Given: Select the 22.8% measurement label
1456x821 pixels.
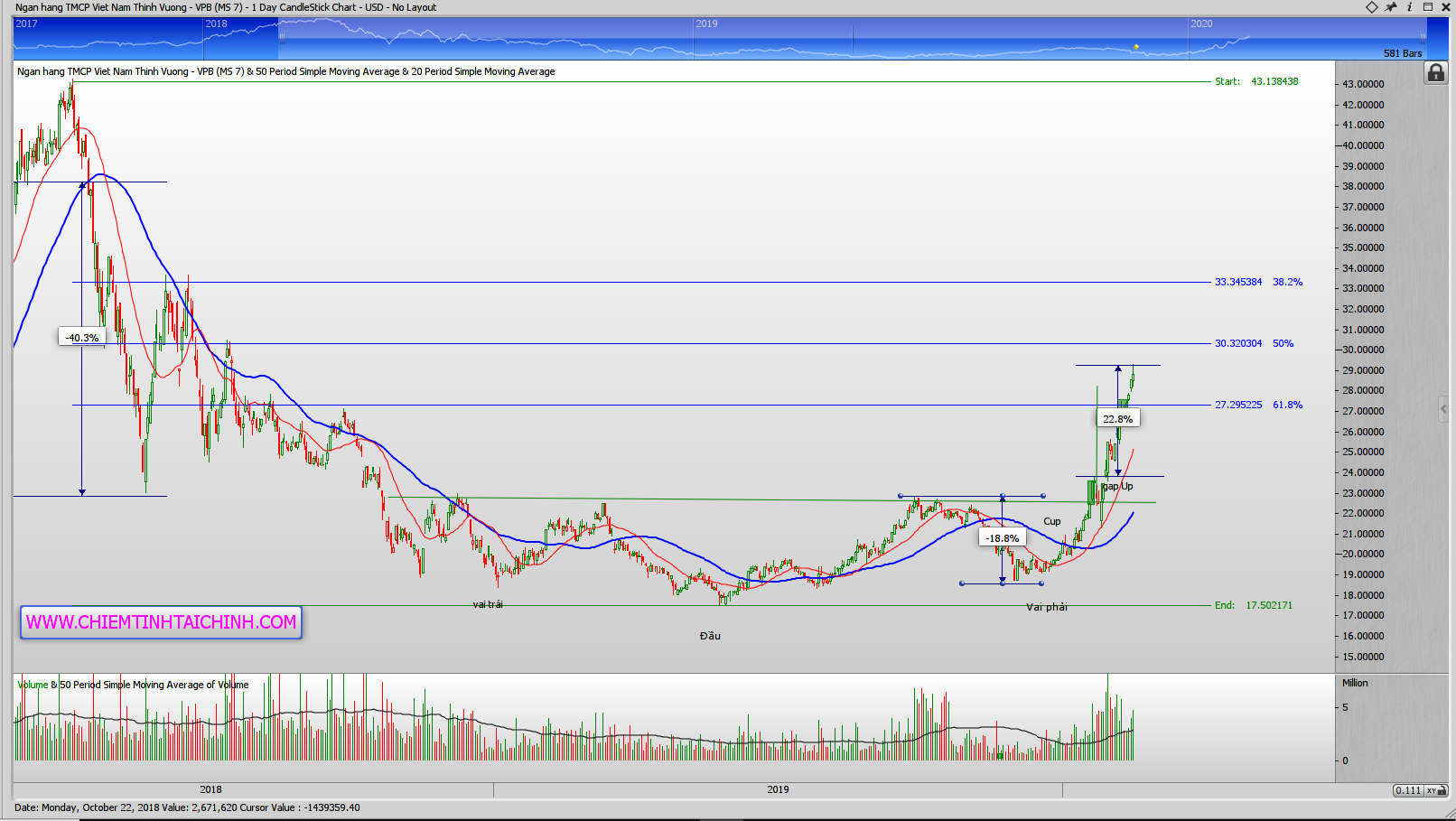Looking at the screenshot, I should pos(1117,419).
